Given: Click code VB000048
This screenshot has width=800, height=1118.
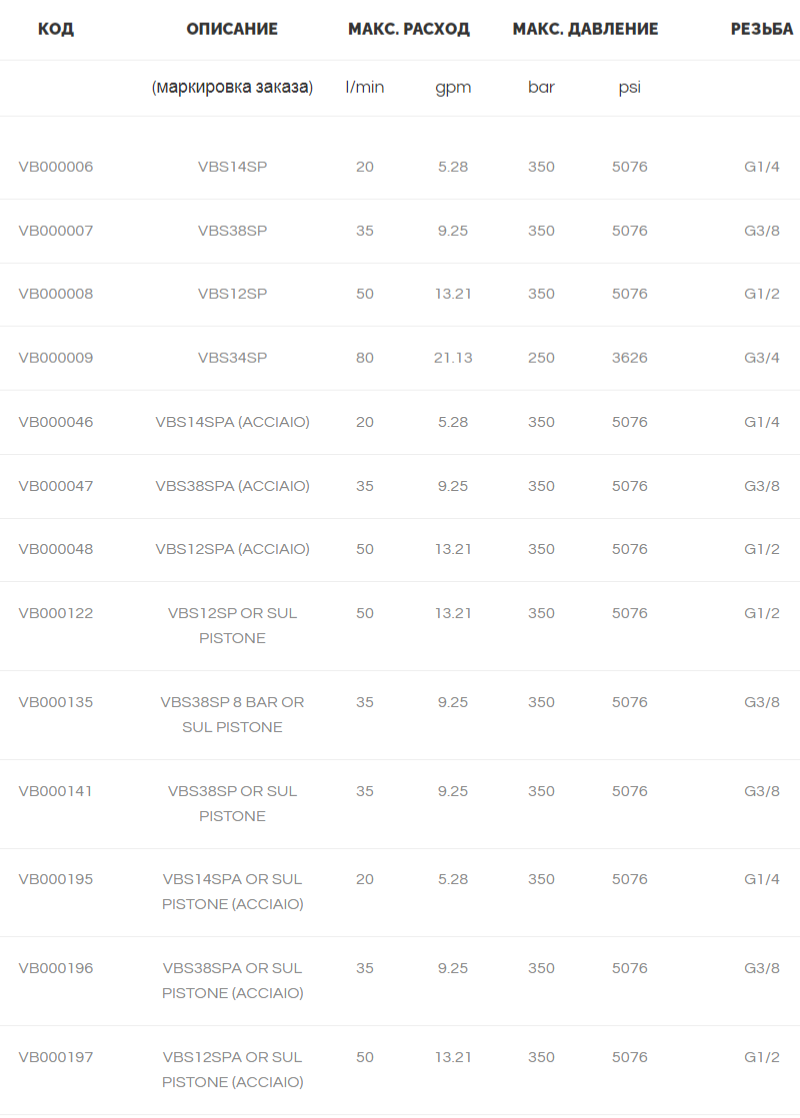Looking at the screenshot, I should pyautogui.click(x=56, y=549).
